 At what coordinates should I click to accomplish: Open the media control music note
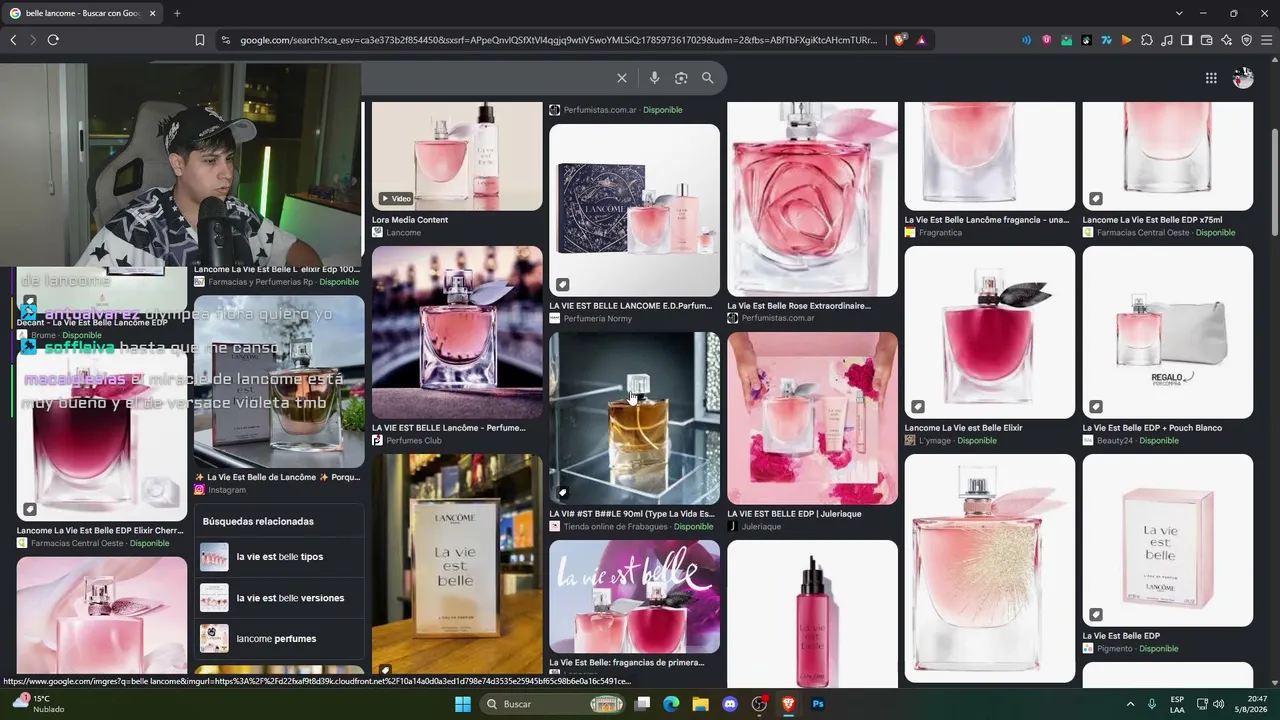1167,40
